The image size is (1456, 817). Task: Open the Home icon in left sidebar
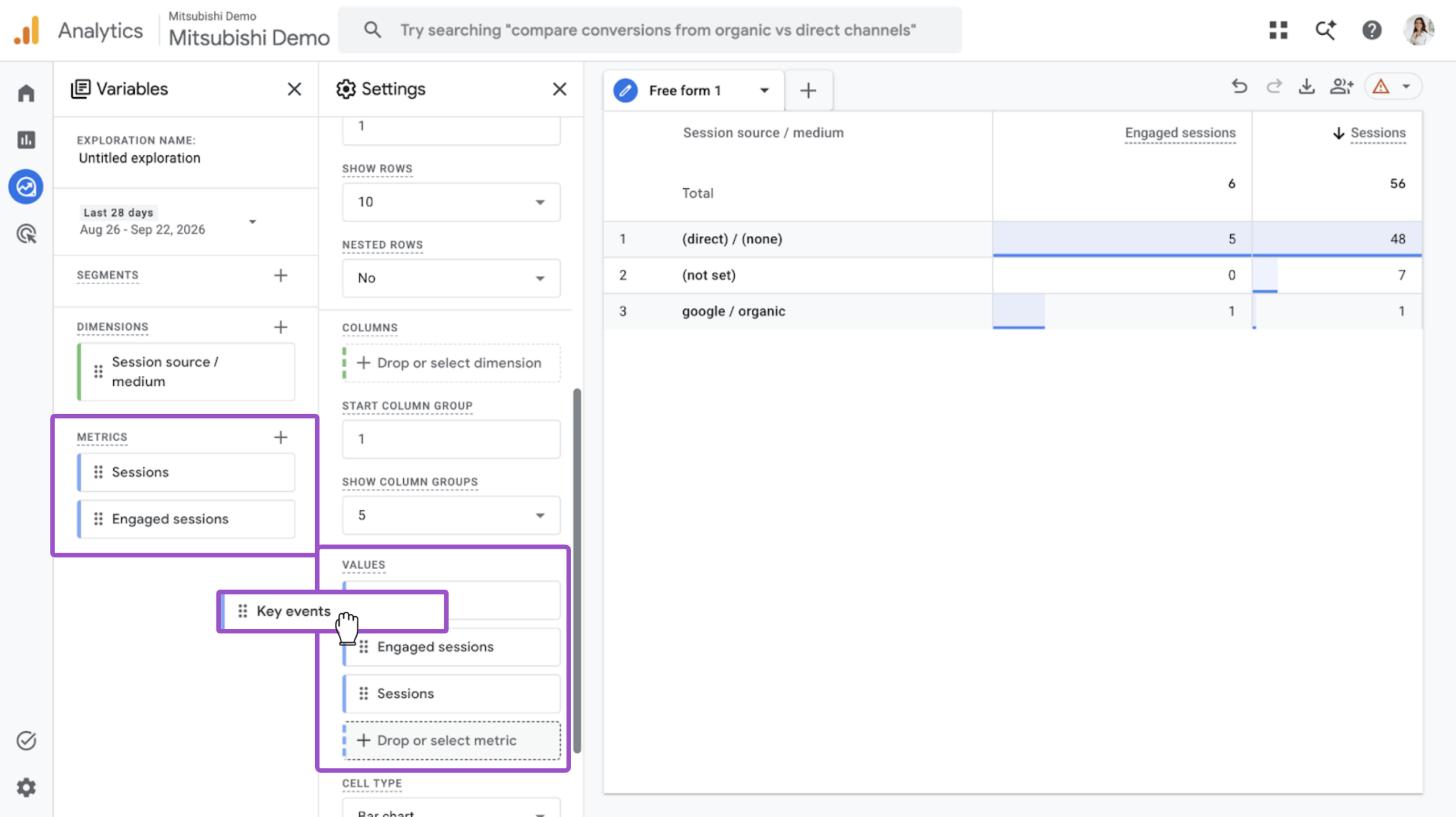26,93
